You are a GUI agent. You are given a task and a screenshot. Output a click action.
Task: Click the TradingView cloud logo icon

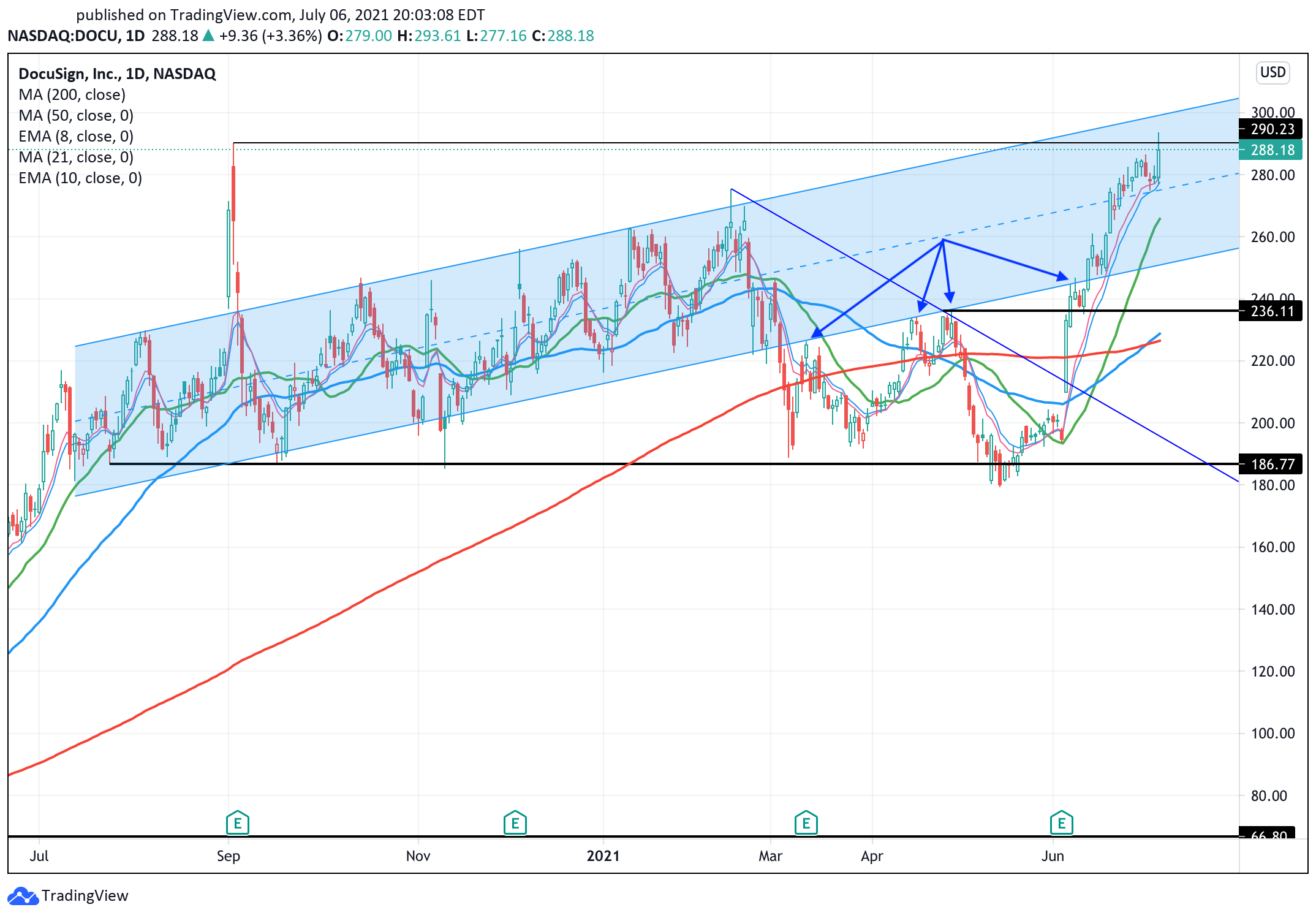(23, 896)
